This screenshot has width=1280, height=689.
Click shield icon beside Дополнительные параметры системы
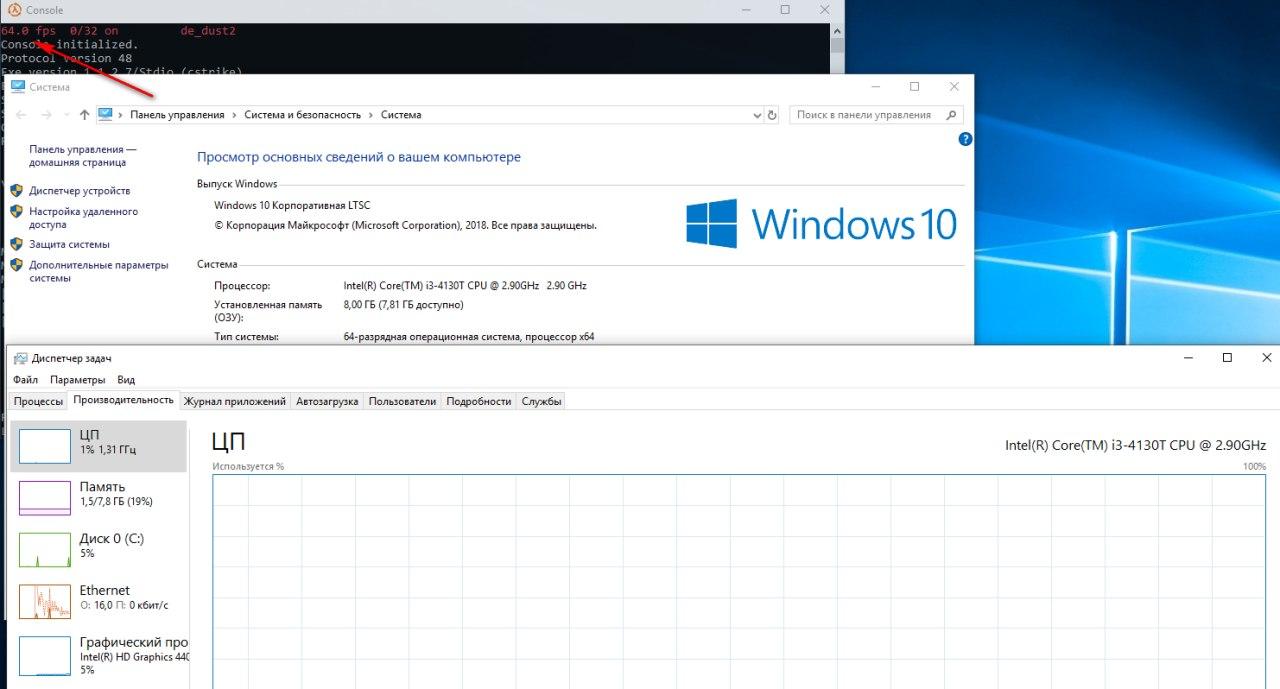pyautogui.click(x=16, y=265)
